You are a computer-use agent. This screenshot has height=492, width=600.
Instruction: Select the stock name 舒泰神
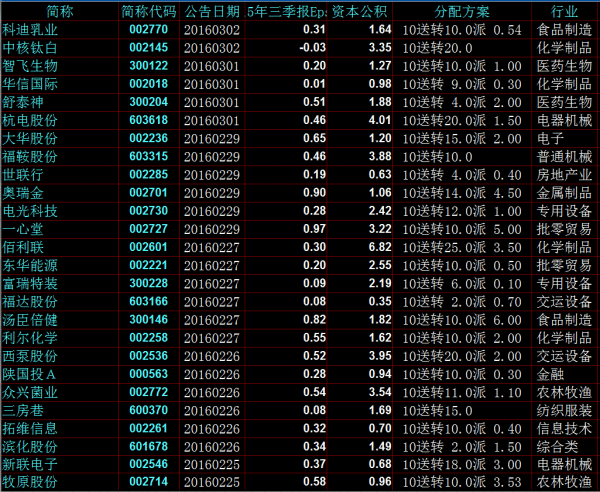(x=23, y=102)
